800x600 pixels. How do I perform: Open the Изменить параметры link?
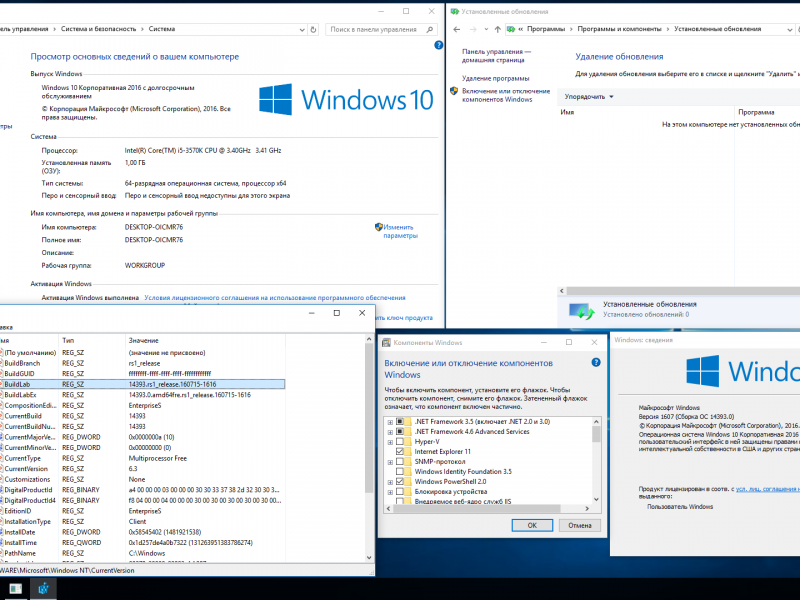pyautogui.click(x=400, y=231)
